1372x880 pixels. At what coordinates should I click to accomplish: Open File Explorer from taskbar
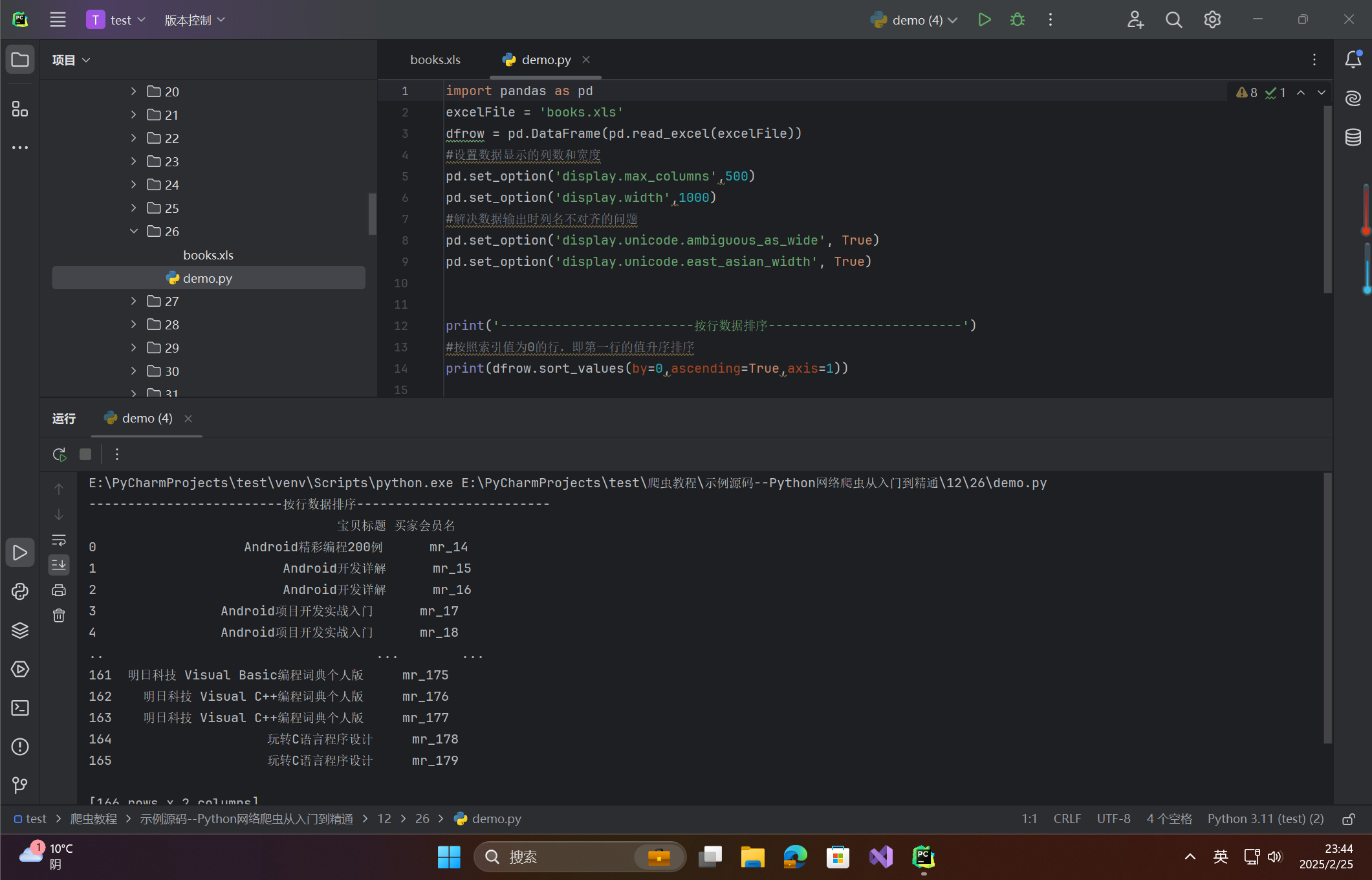point(752,857)
